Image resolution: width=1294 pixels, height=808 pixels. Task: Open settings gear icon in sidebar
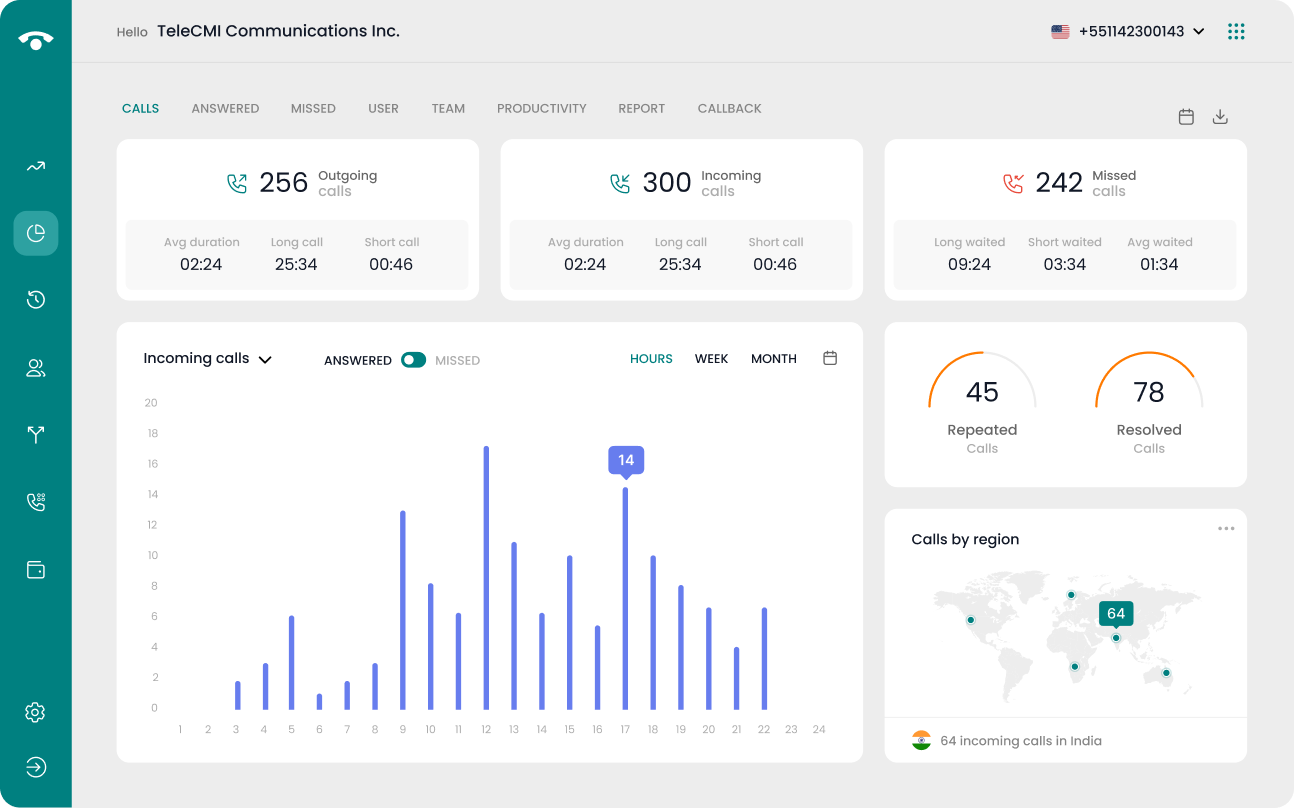[36, 712]
